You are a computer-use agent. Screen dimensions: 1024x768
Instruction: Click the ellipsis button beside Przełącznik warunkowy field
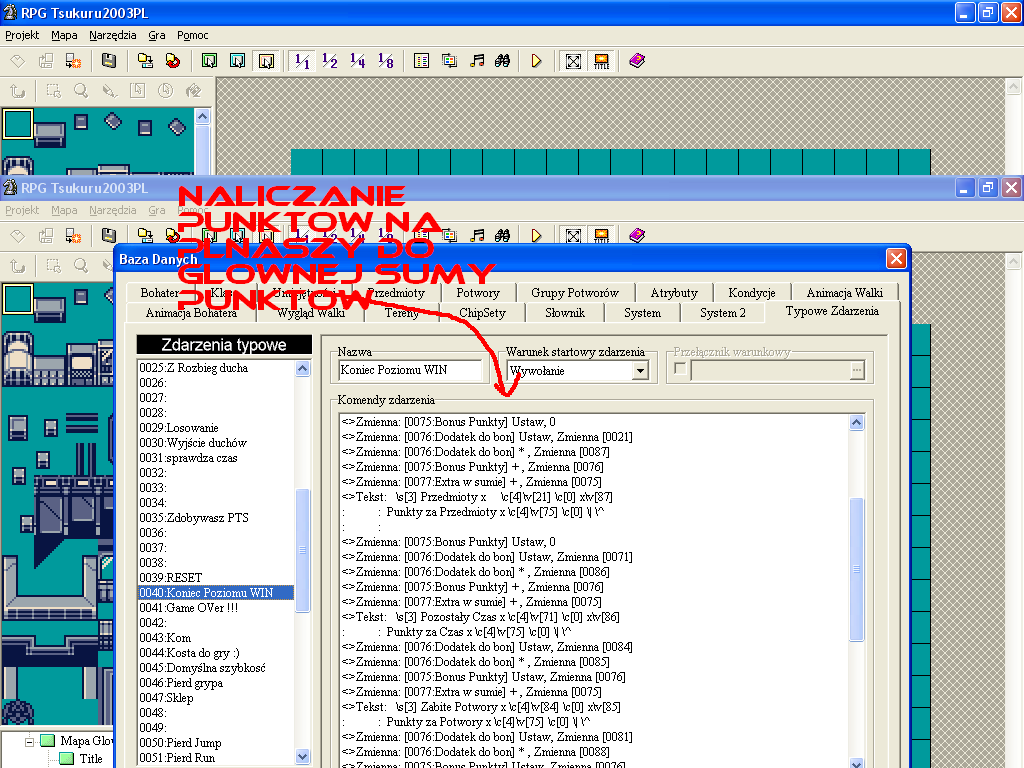click(857, 370)
